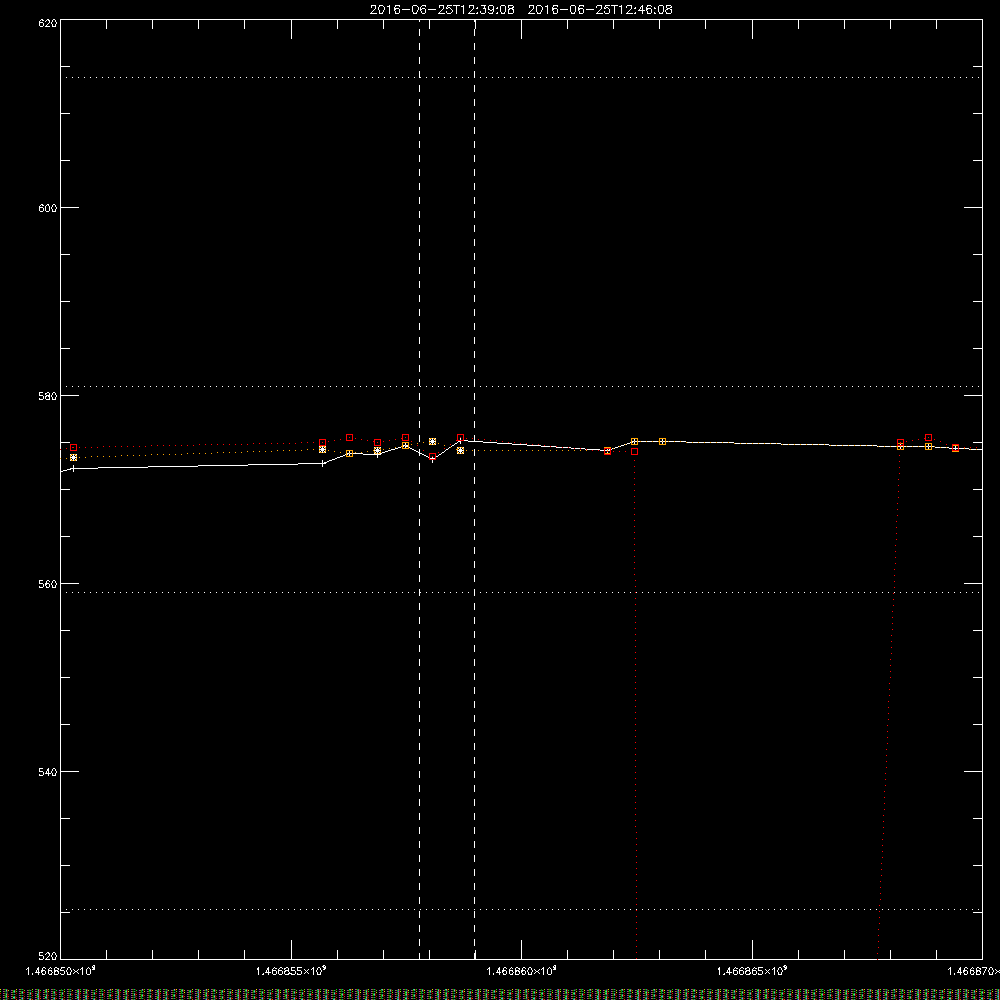Click the 520 y-axis label
Image resolution: width=1000 pixels, height=1000 pixels.
[48, 957]
